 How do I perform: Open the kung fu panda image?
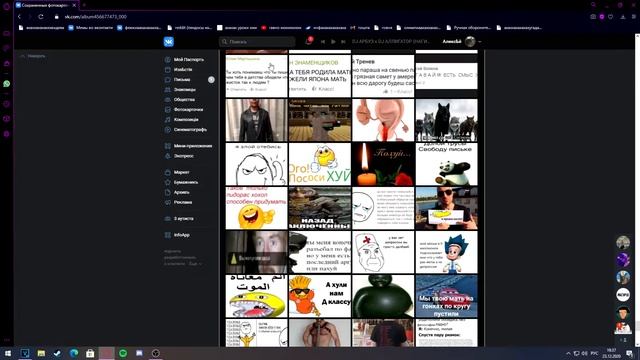(447, 164)
